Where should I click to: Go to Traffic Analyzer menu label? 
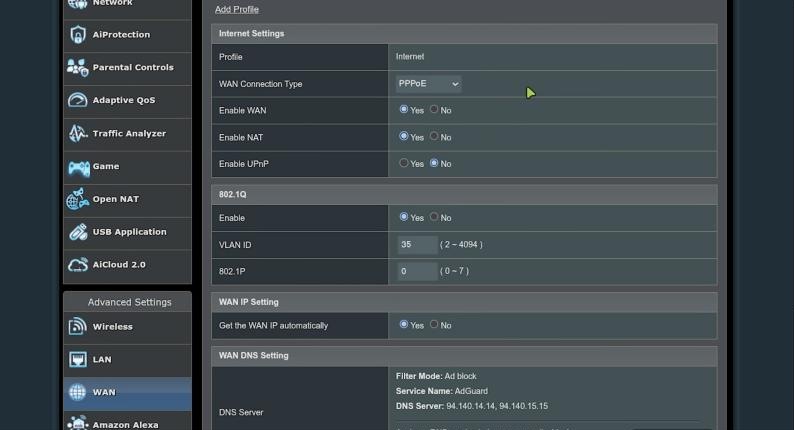(x=129, y=133)
